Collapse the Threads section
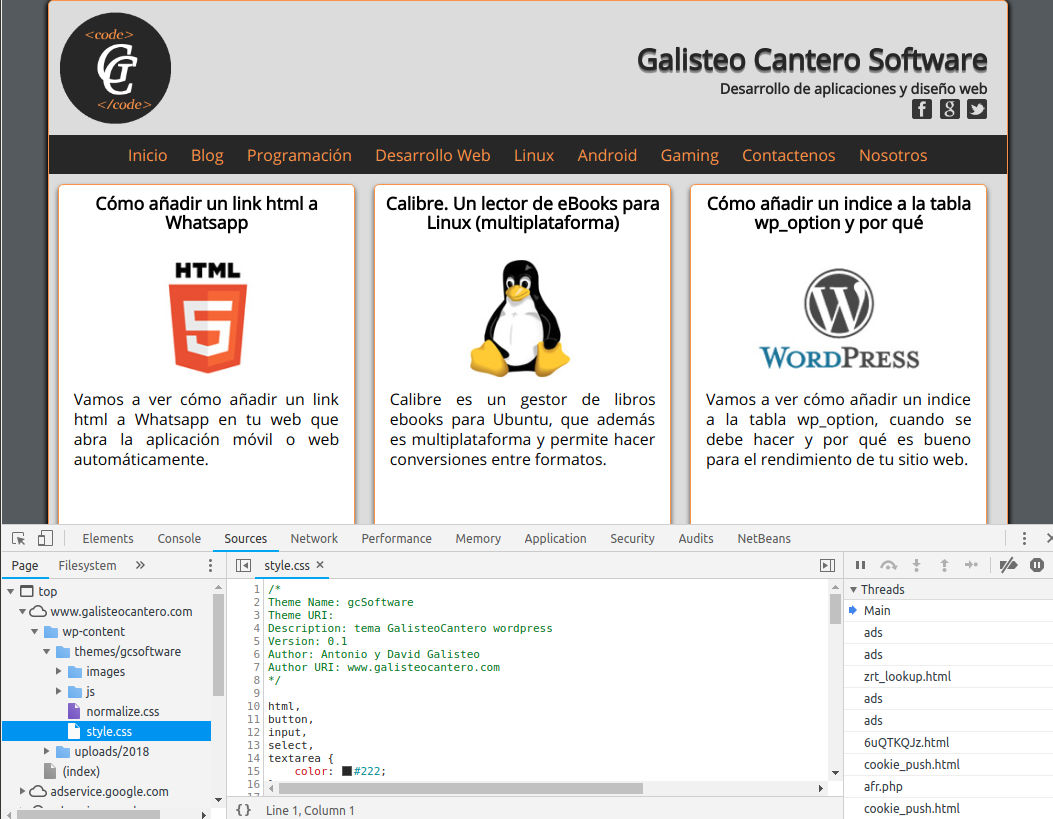Viewport: 1053px width, 819px height. pyautogui.click(x=854, y=589)
